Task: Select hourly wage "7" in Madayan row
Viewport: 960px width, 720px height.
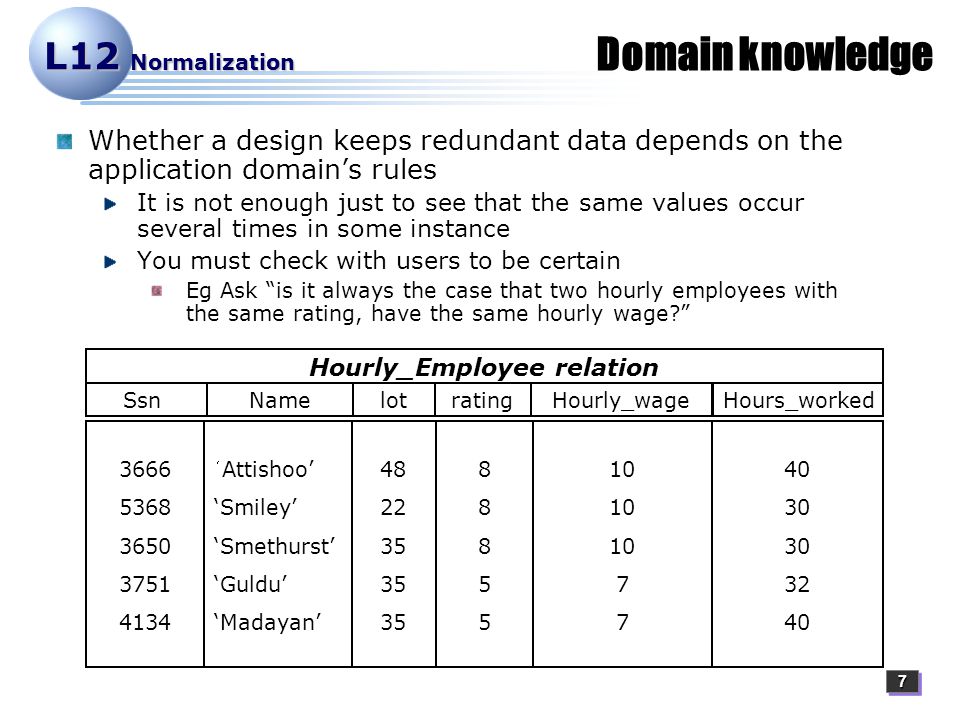Action: (x=623, y=622)
